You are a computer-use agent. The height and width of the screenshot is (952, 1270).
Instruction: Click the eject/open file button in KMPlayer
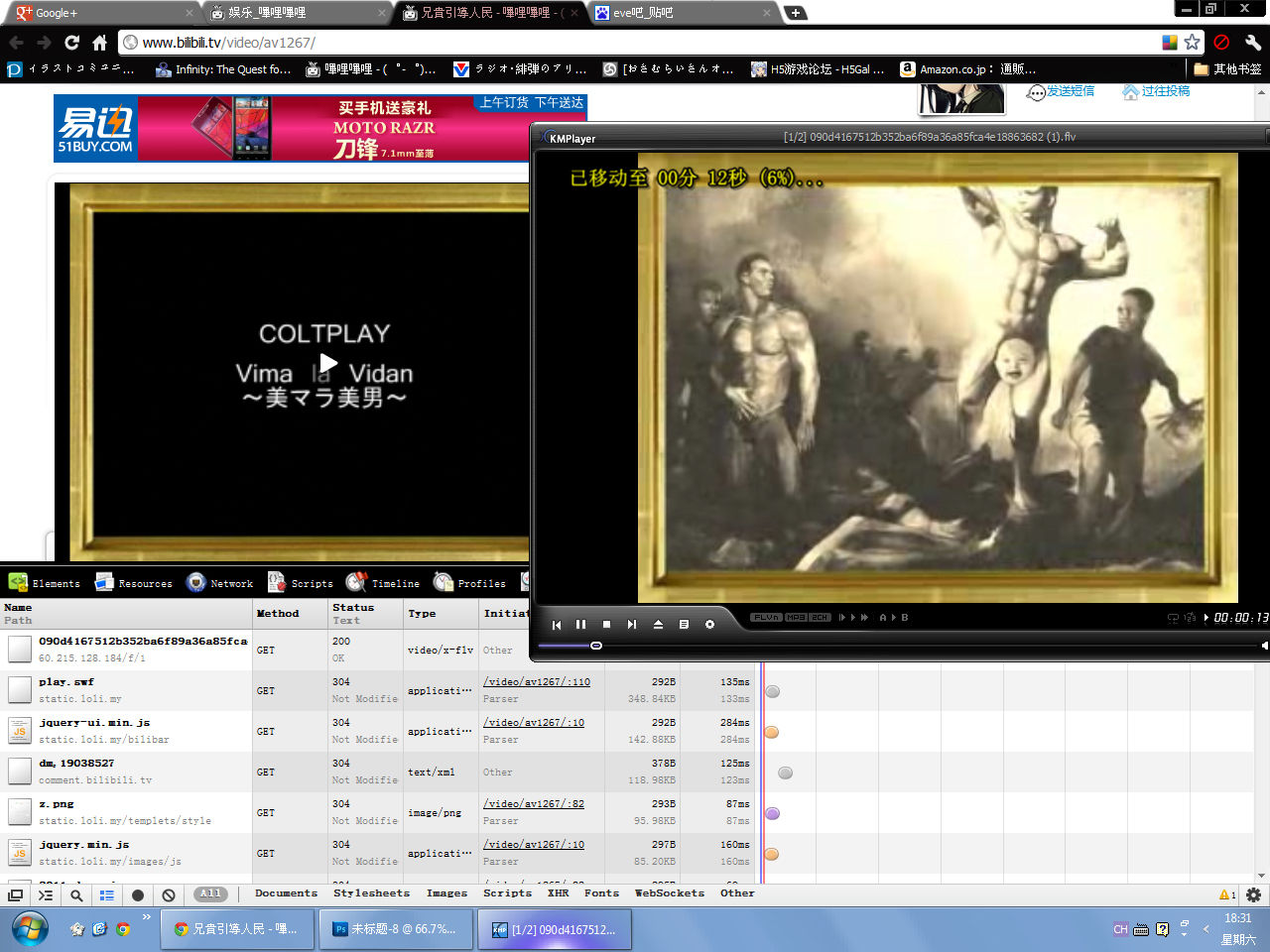[x=658, y=624]
